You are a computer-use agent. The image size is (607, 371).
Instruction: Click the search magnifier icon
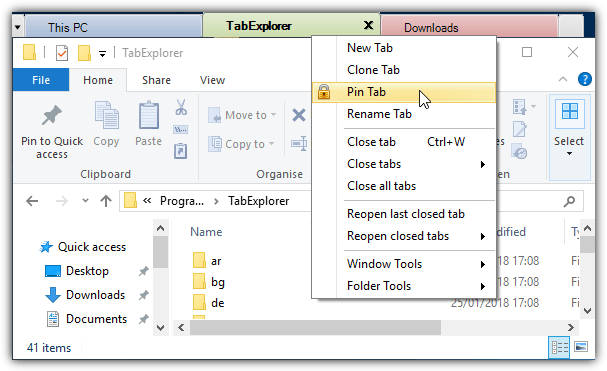tap(569, 201)
